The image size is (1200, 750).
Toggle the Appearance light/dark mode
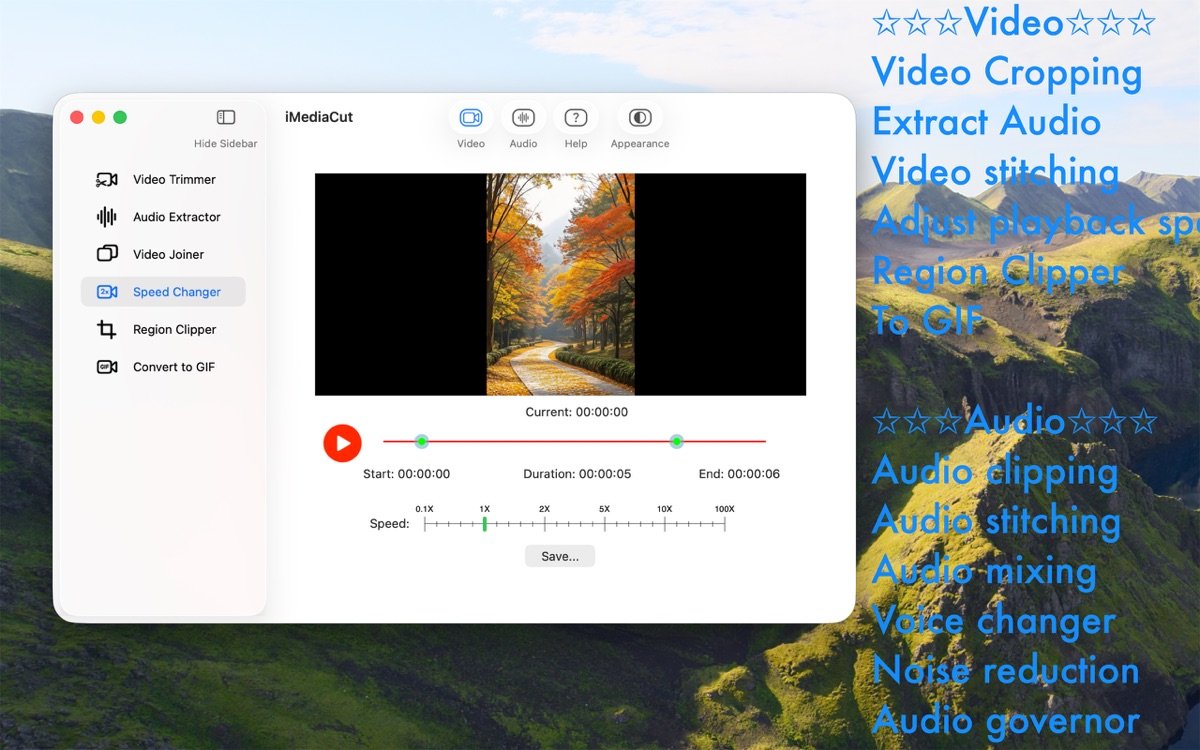click(640, 118)
